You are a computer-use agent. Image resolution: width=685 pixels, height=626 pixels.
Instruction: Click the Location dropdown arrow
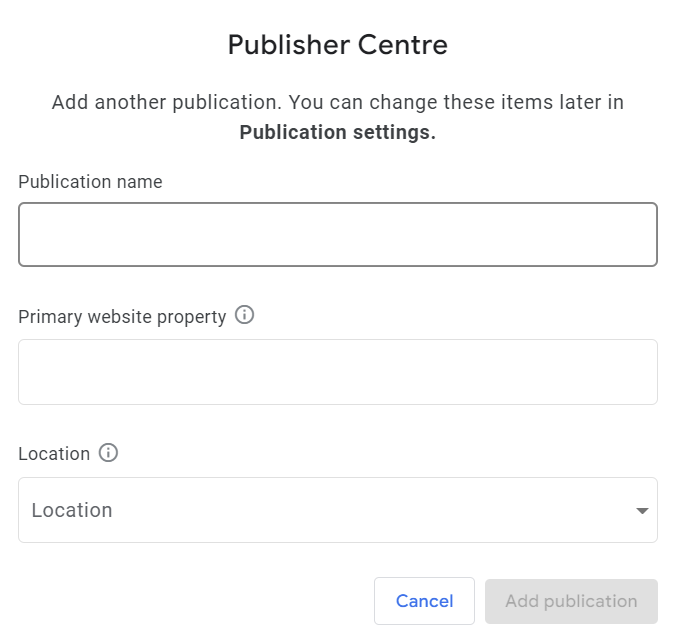tap(642, 511)
